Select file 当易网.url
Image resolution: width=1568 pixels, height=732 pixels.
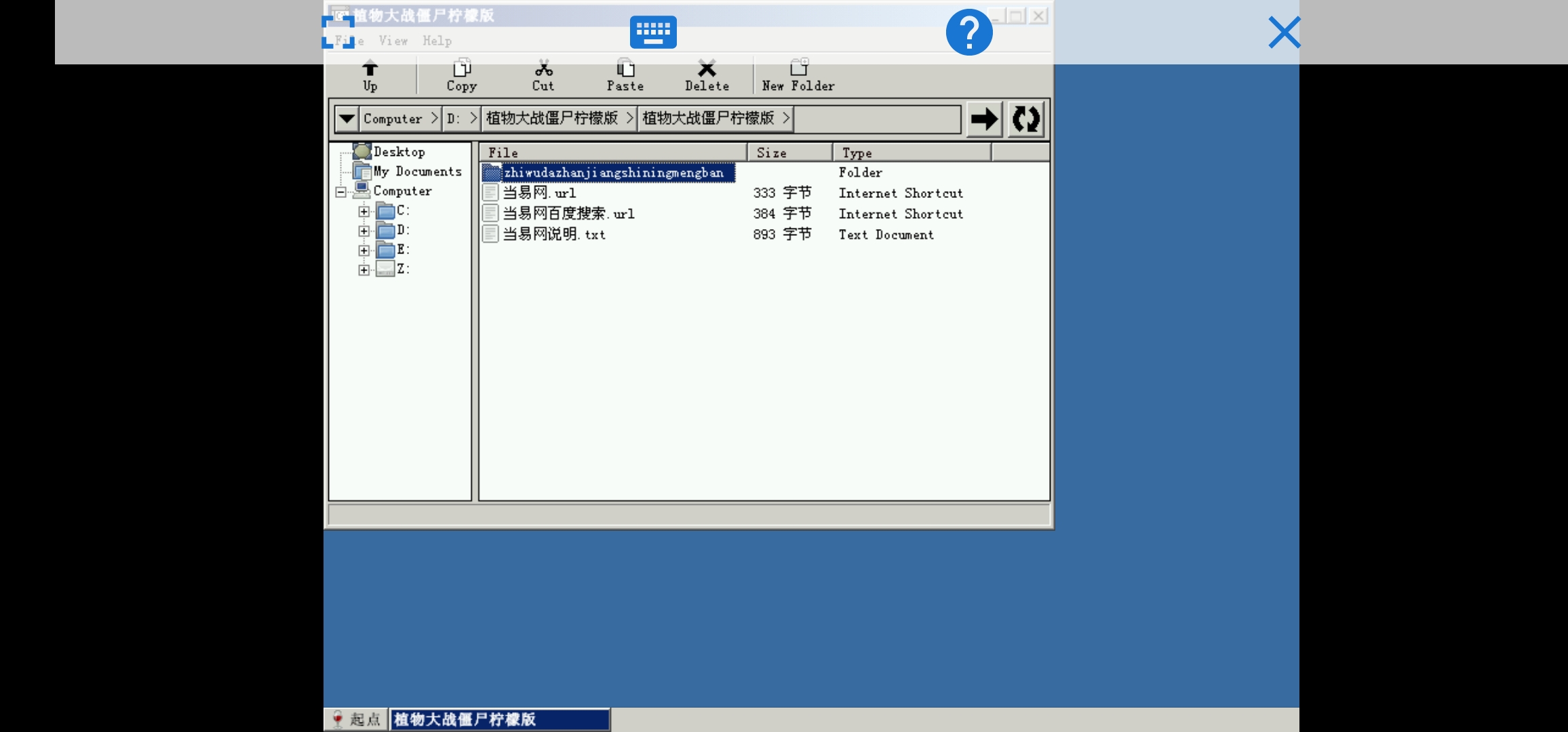coord(539,193)
